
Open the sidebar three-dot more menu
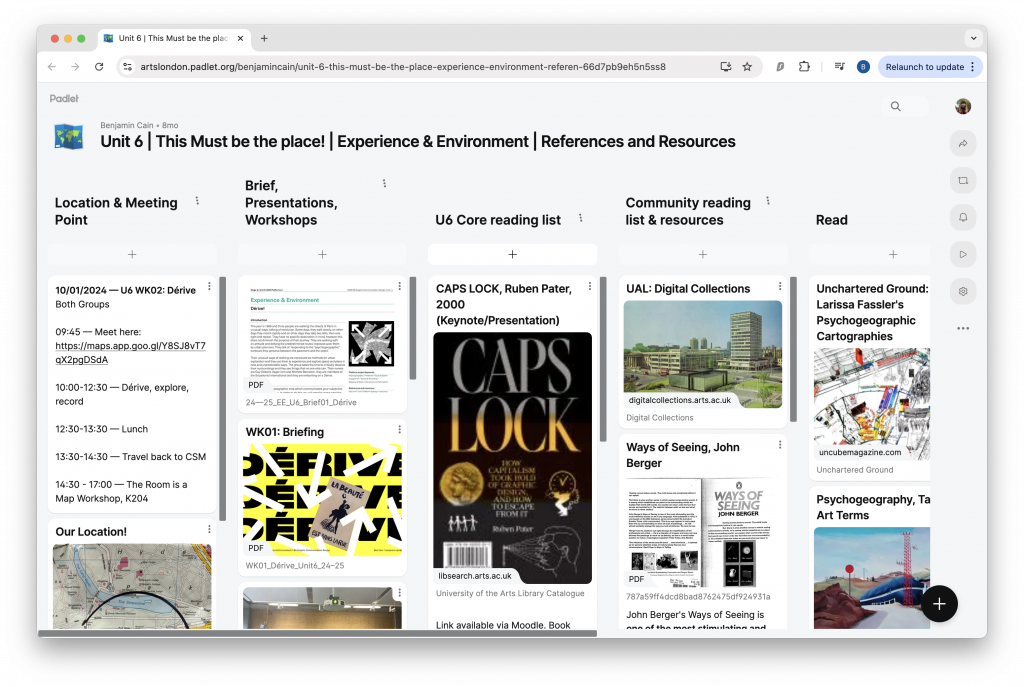click(963, 328)
